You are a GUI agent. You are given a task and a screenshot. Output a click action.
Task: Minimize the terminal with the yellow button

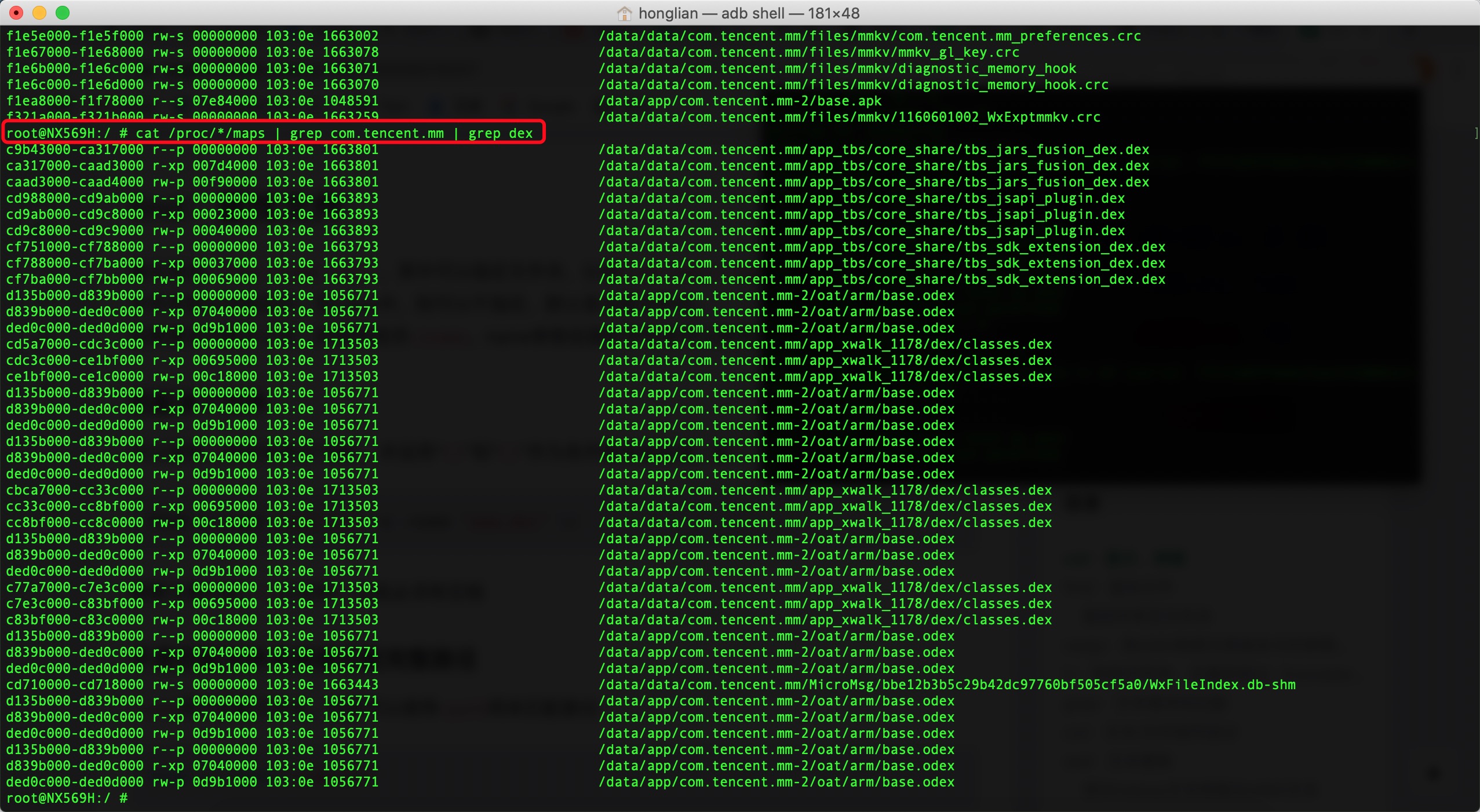click(39, 12)
